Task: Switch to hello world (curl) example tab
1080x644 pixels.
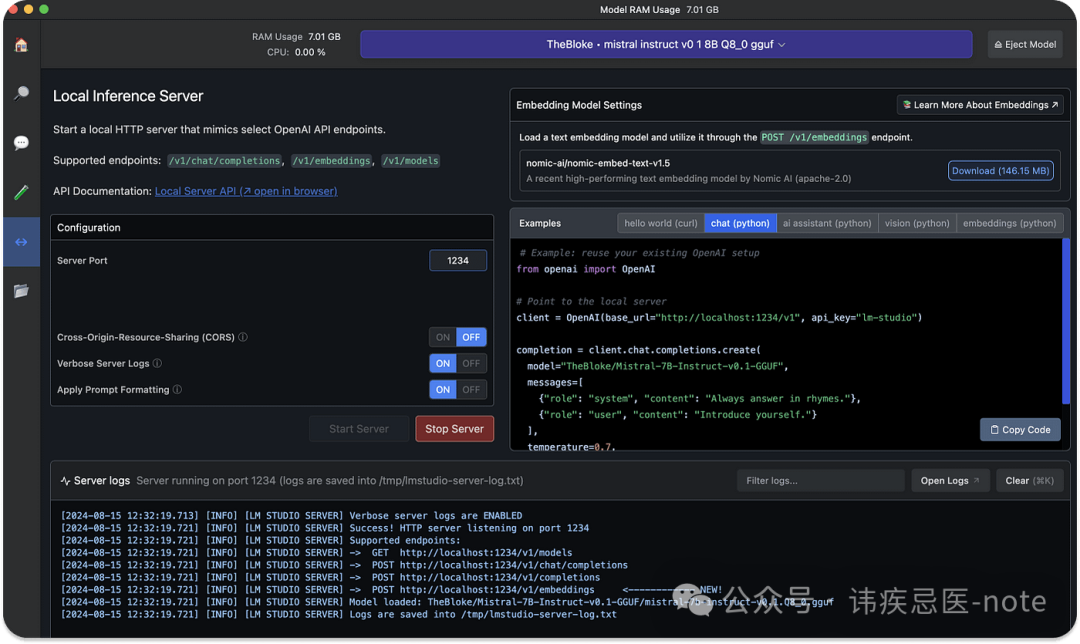Action: 661,223
